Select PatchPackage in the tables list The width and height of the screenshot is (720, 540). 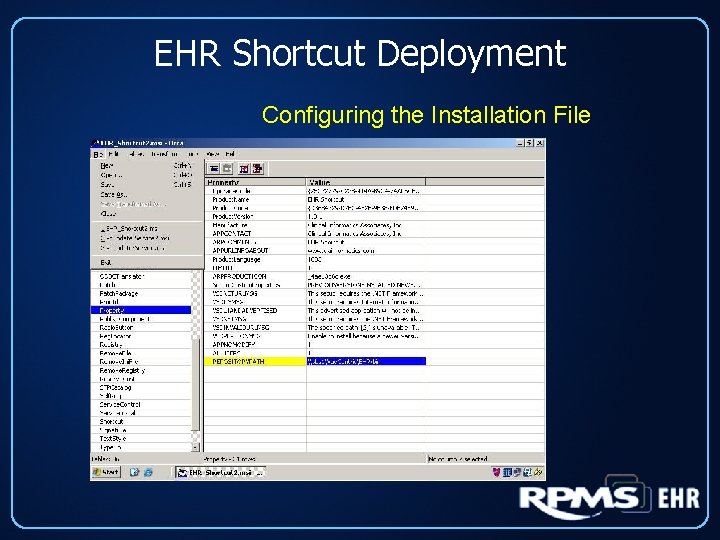coord(141,293)
